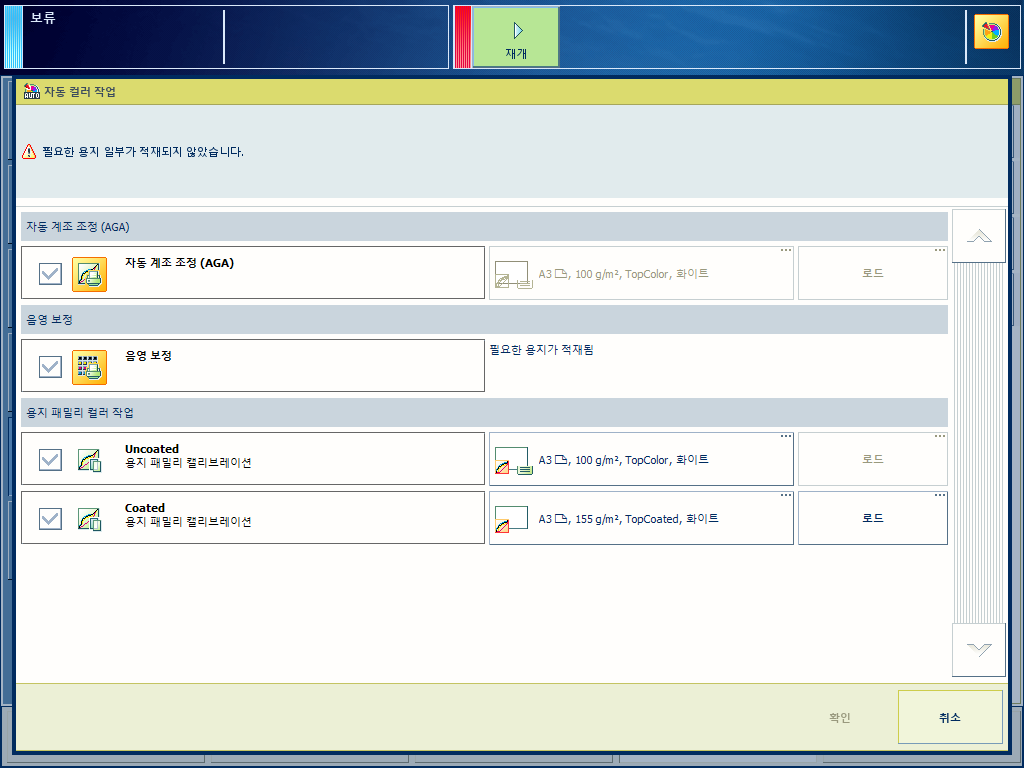The height and width of the screenshot is (768, 1024).
Task: Click the Uncoated media tray icon
Action: tap(513, 461)
